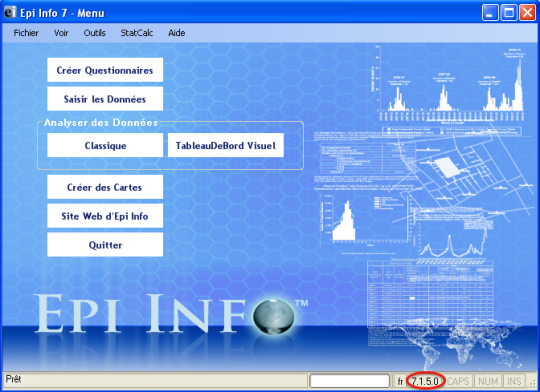Click the Créer des Cartes button
The height and width of the screenshot is (392, 540).
coord(105,187)
